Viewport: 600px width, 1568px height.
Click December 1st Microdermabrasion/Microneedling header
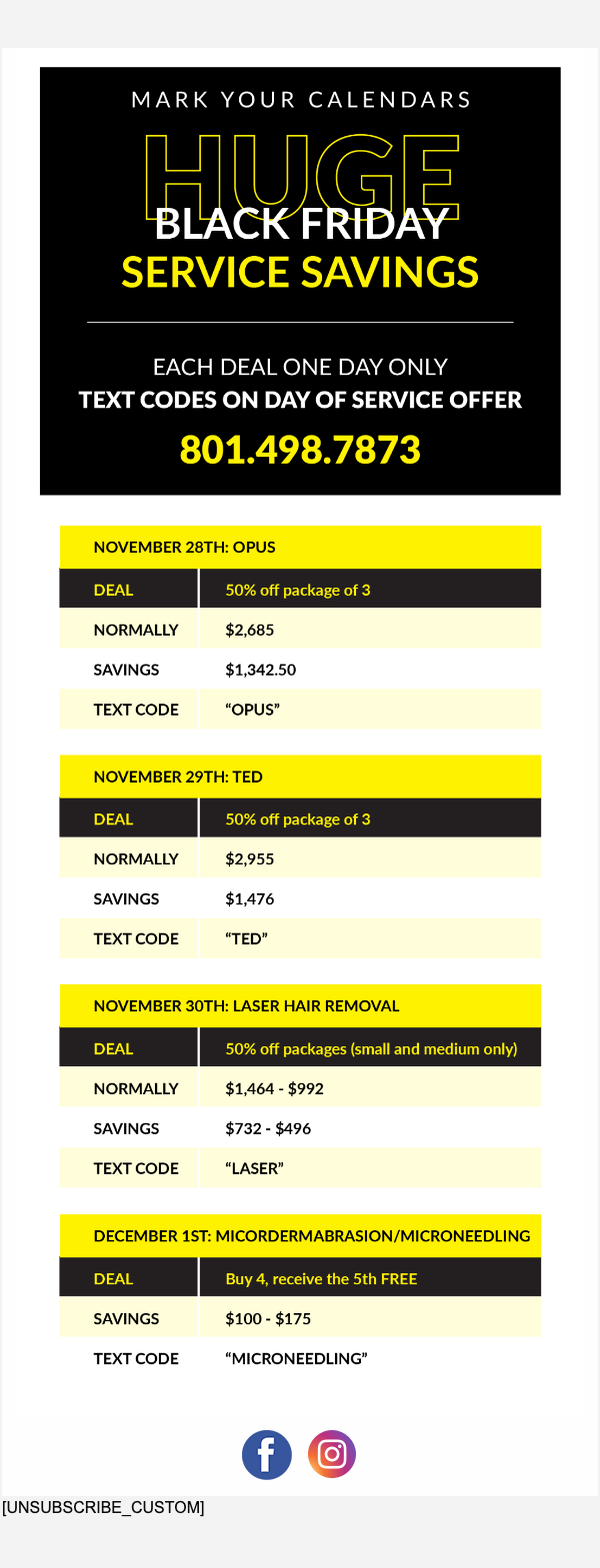tap(311, 1235)
